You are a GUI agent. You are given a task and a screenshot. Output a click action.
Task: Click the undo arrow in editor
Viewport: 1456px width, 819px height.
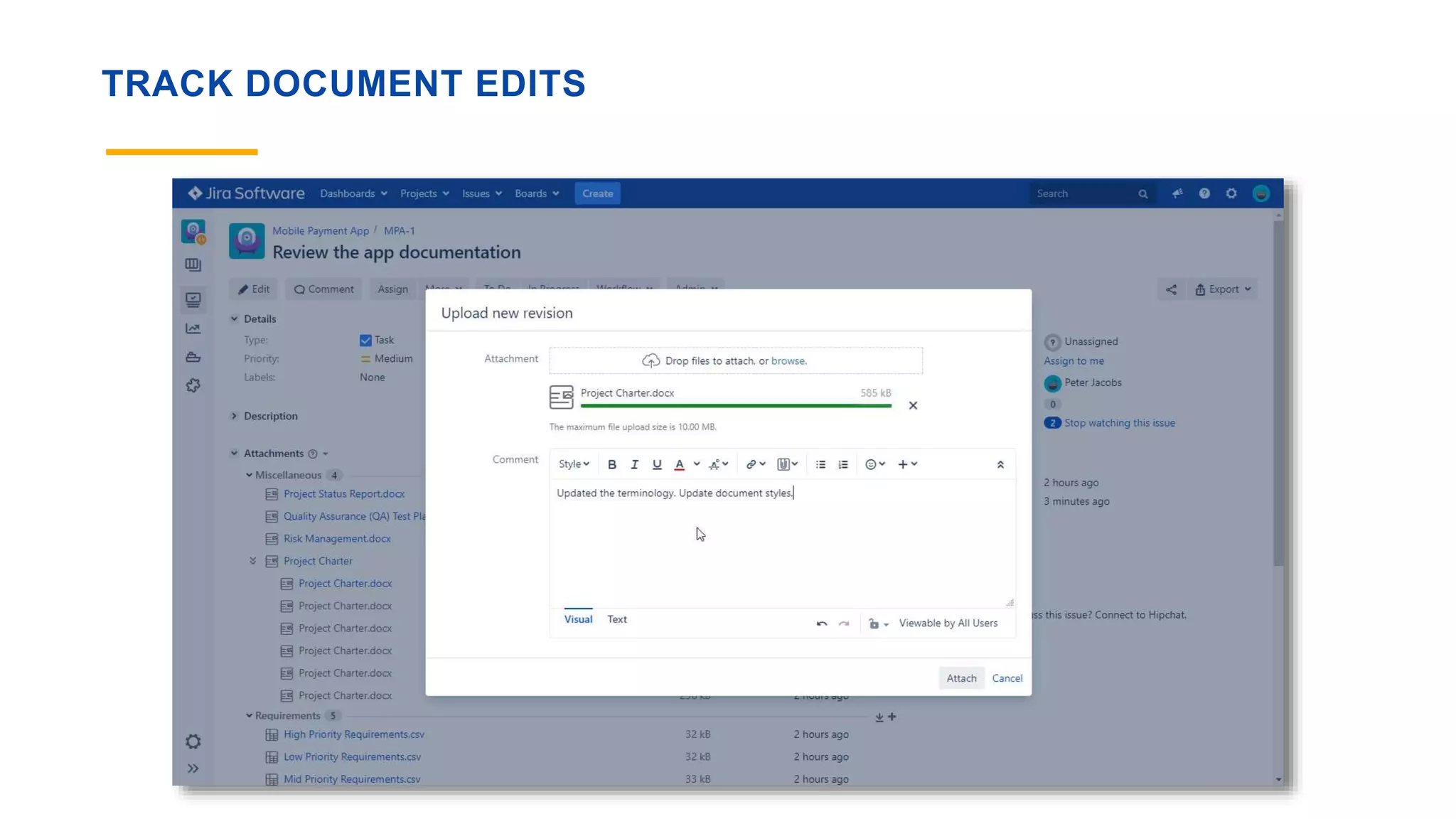[822, 623]
